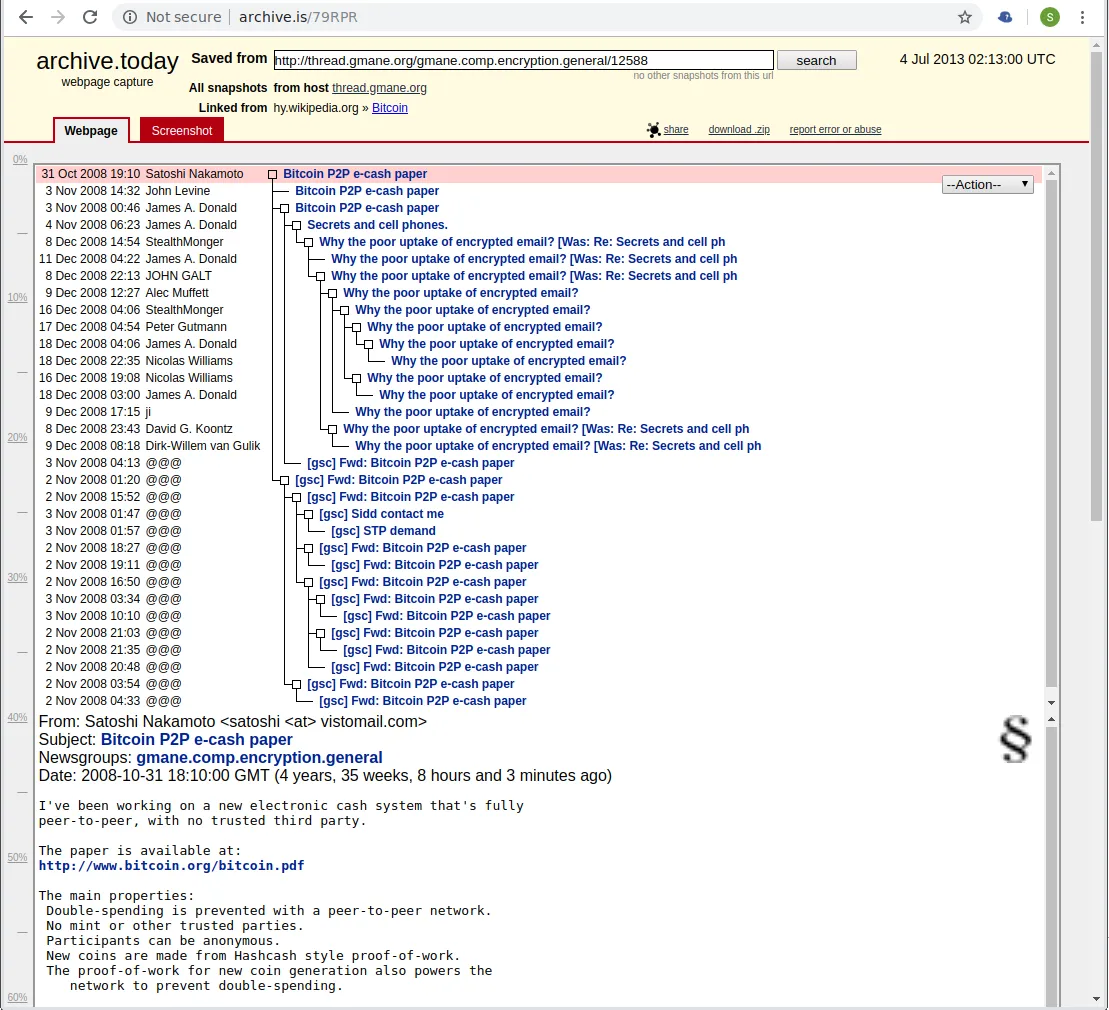The width and height of the screenshot is (1109, 1010).
Task: Open the 3 Nov 2008 10:10 gsc message
Action: (x=446, y=616)
